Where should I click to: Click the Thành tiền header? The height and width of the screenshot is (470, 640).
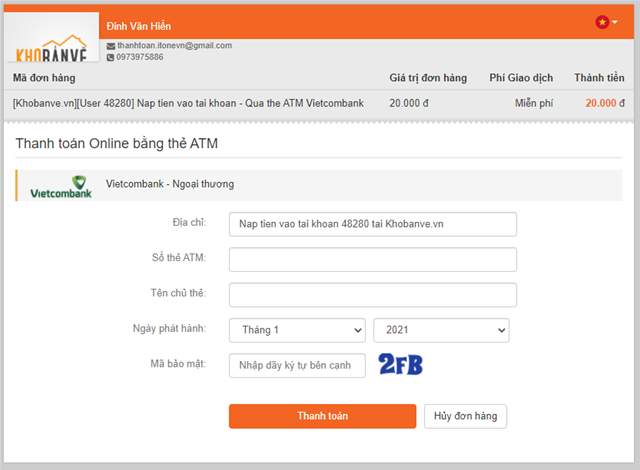[x=599, y=78]
